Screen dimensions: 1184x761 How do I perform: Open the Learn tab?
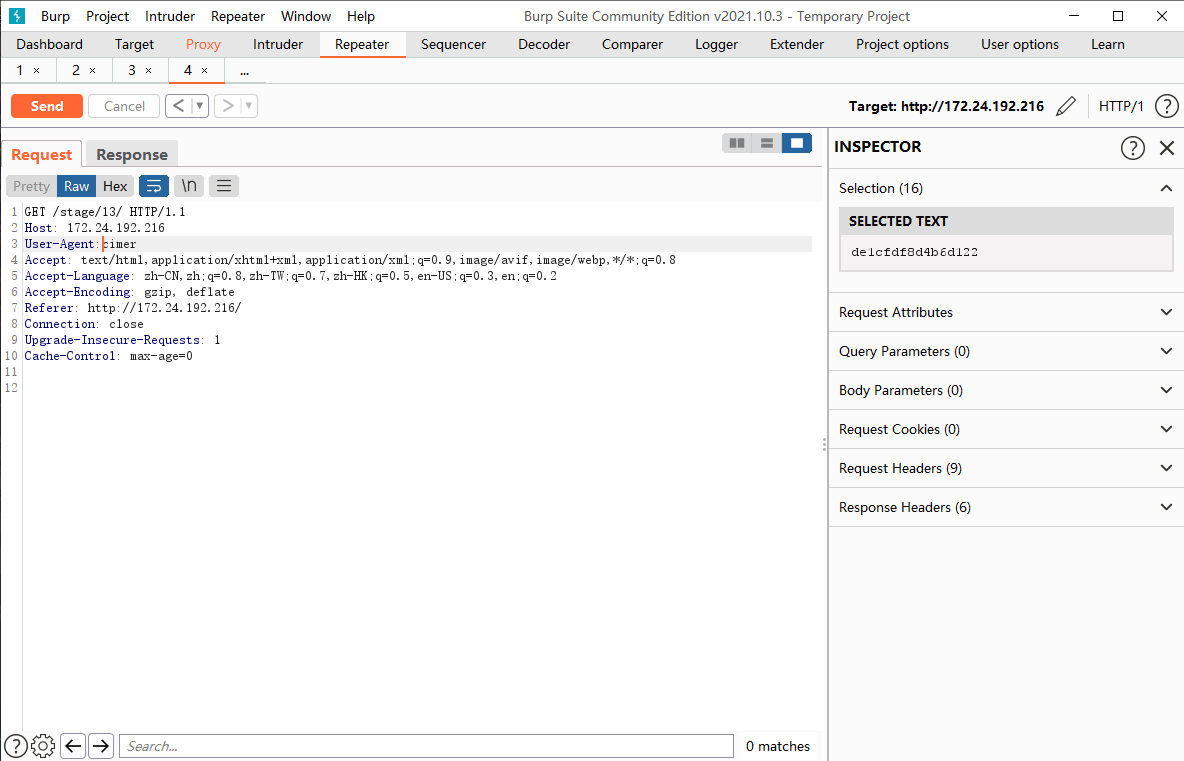click(1108, 45)
